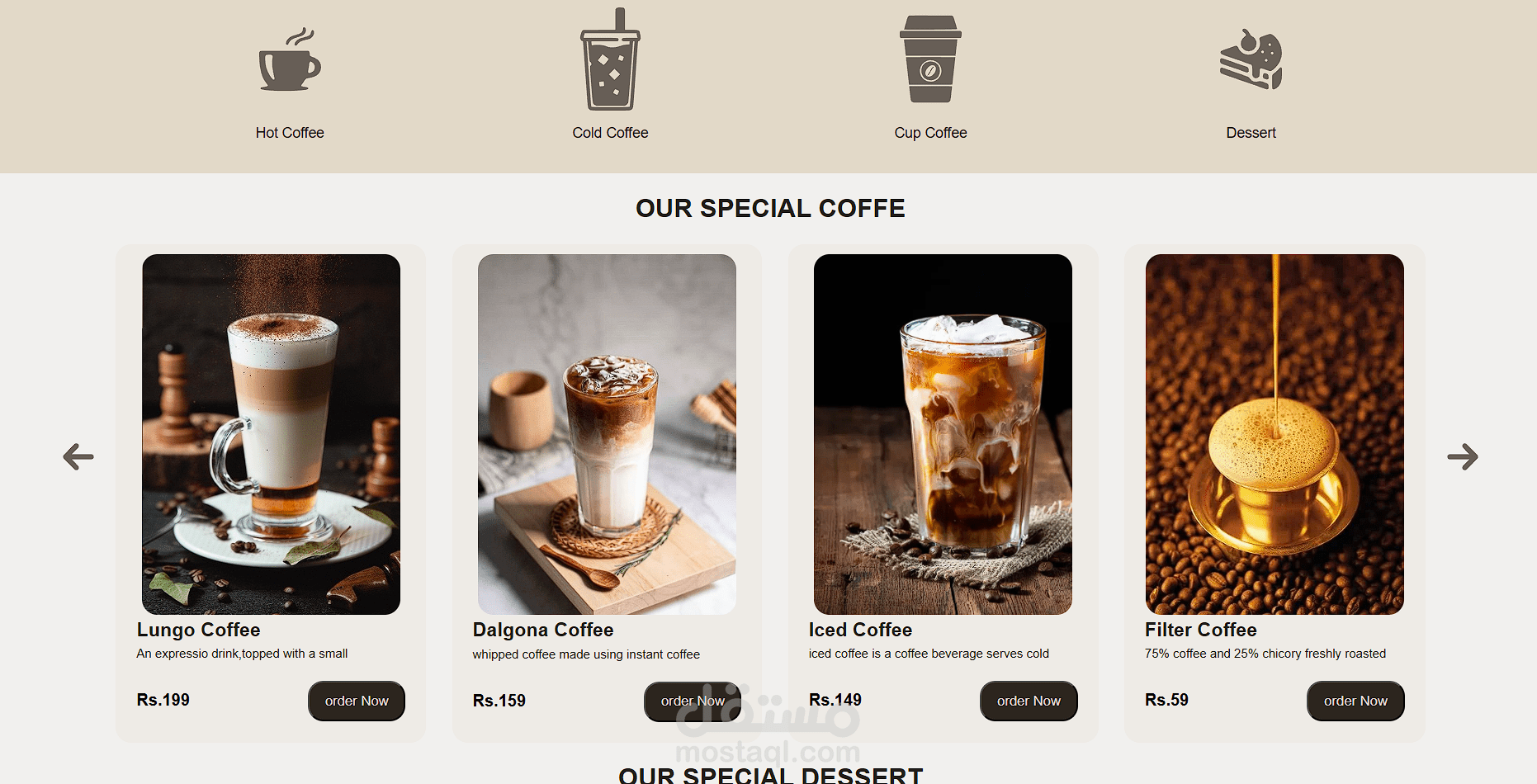Image resolution: width=1537 pixels, height=784 pixels.
Task: Advance carousel with the right arrow
Action: (1463, 456)
